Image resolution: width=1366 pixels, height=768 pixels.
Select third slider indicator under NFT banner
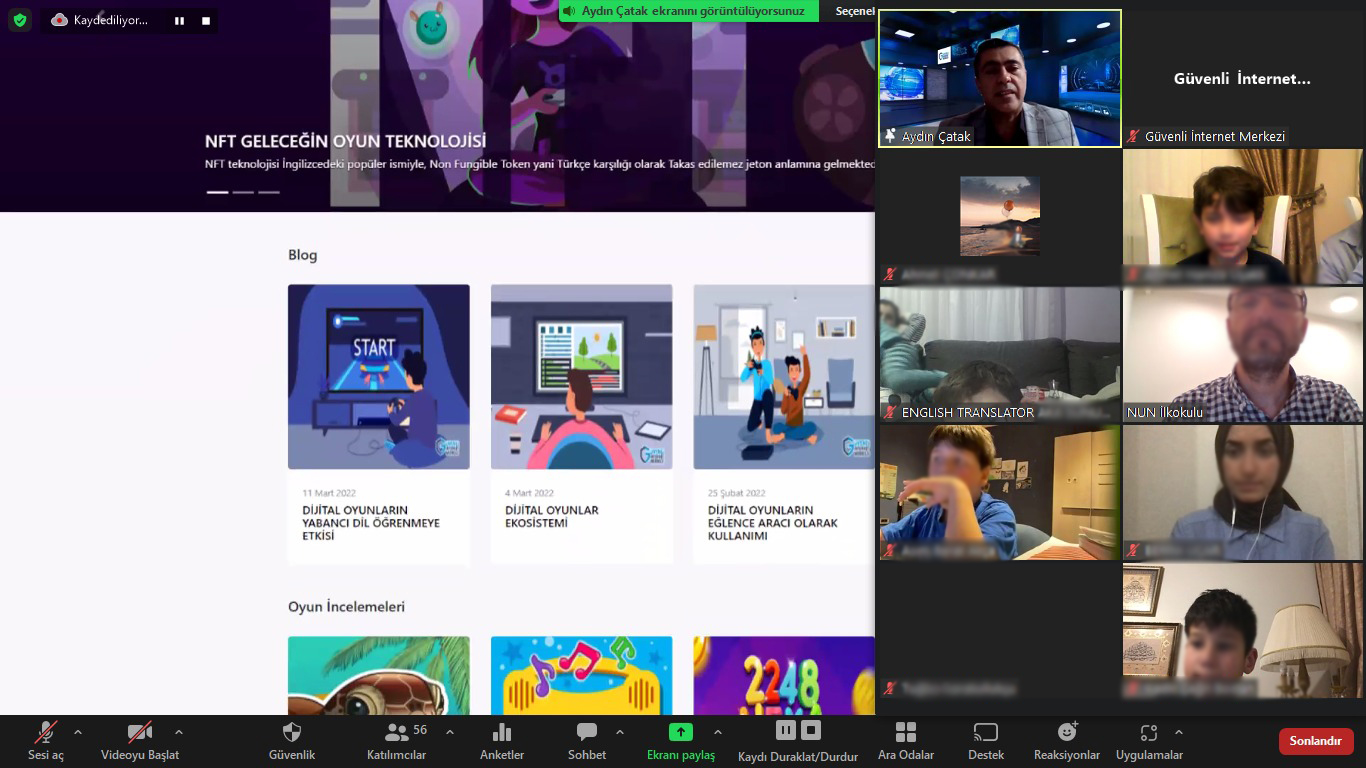(x=269, y=191)
